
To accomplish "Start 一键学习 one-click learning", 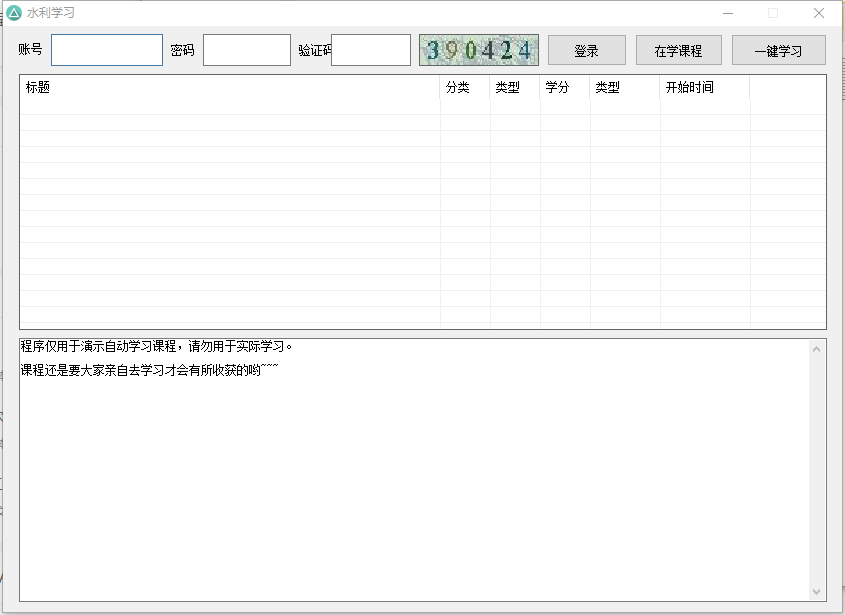I will pos(780,49).
